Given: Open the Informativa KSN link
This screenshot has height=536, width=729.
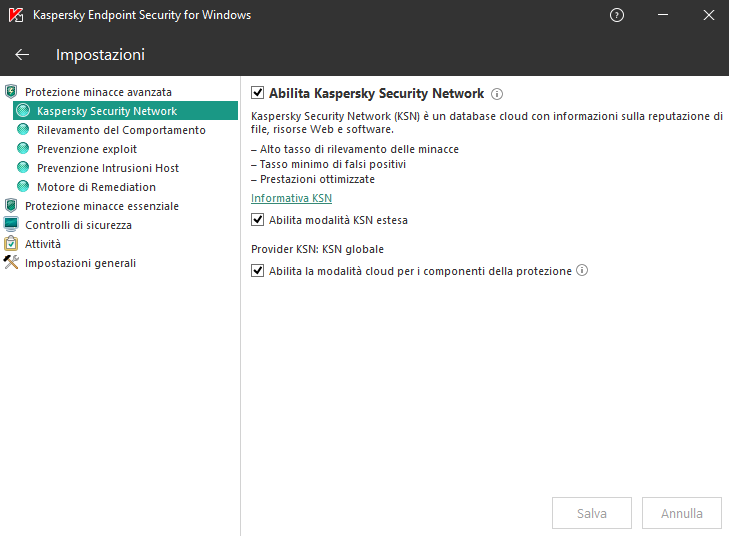Looking at the screenshot, I should click(292, 198).
